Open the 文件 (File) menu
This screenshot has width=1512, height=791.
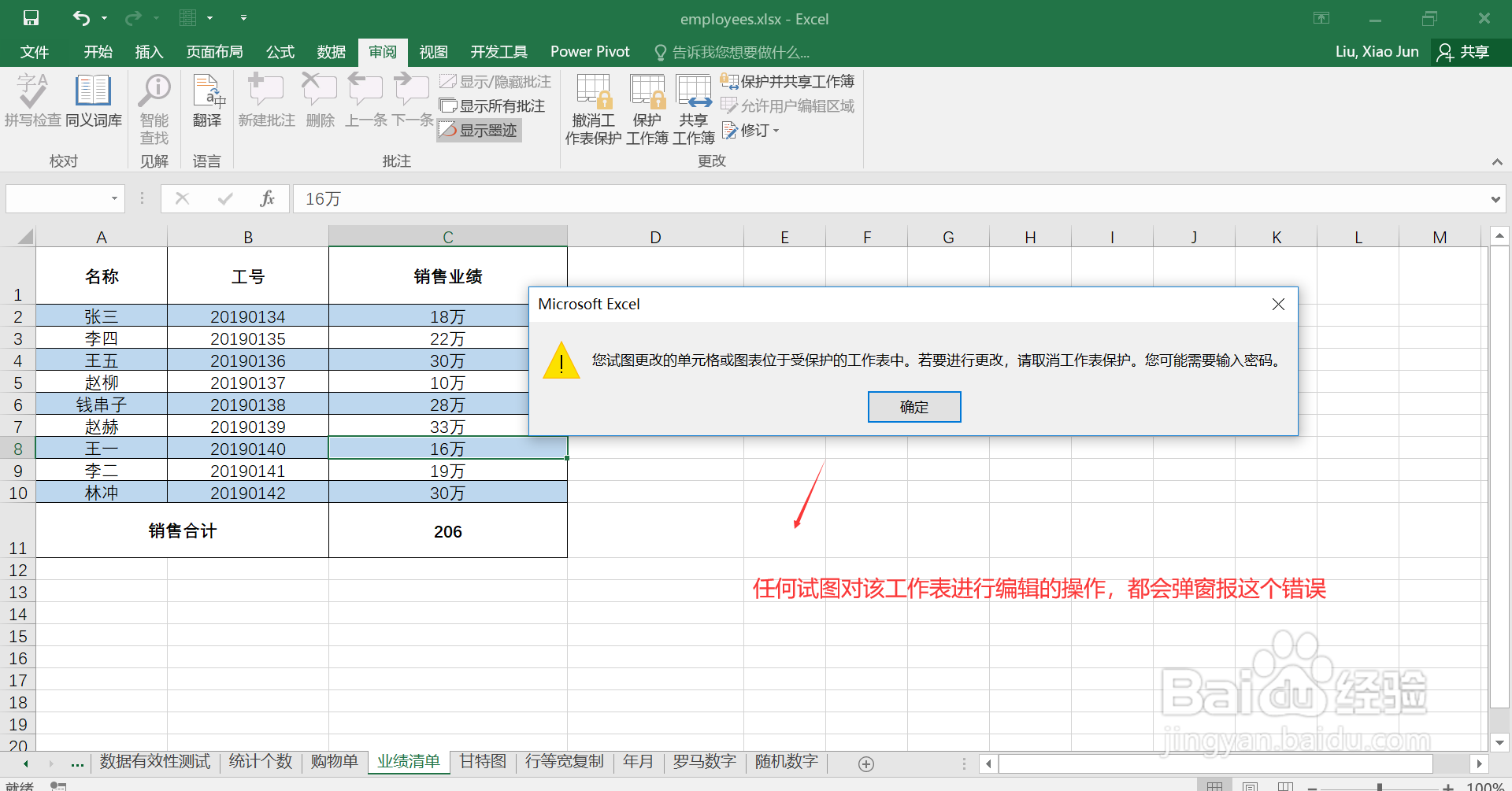click(34, 52)
